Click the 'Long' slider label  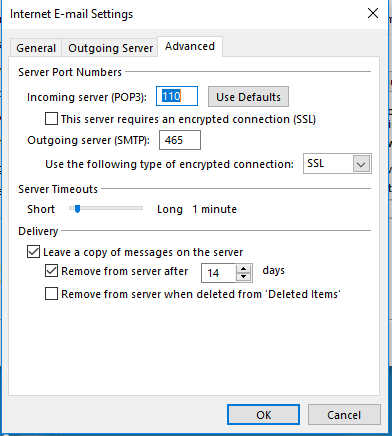[170, 209]
